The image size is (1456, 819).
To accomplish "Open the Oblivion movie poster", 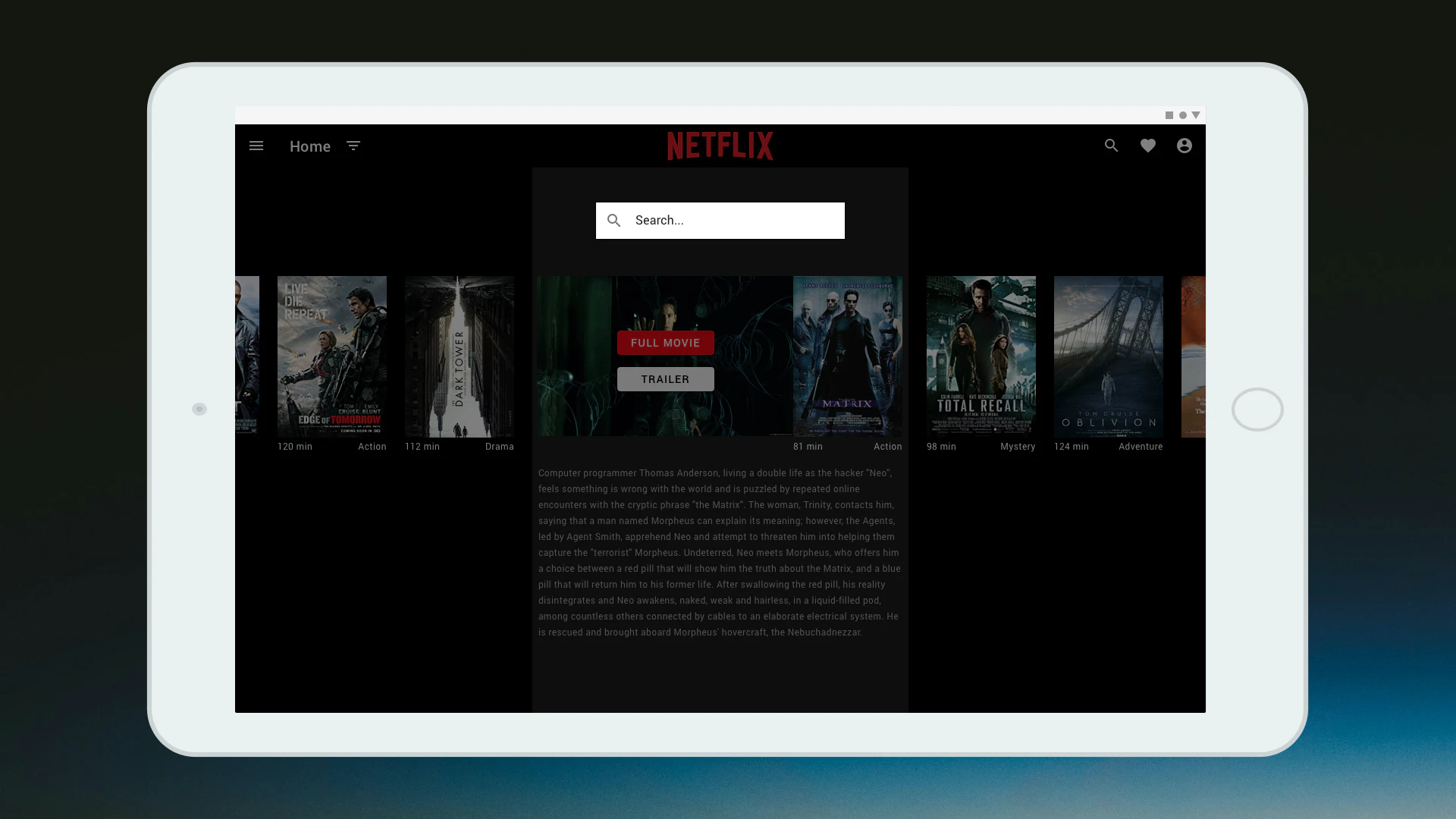I will pyautogui.click(x=1109, y=356).
